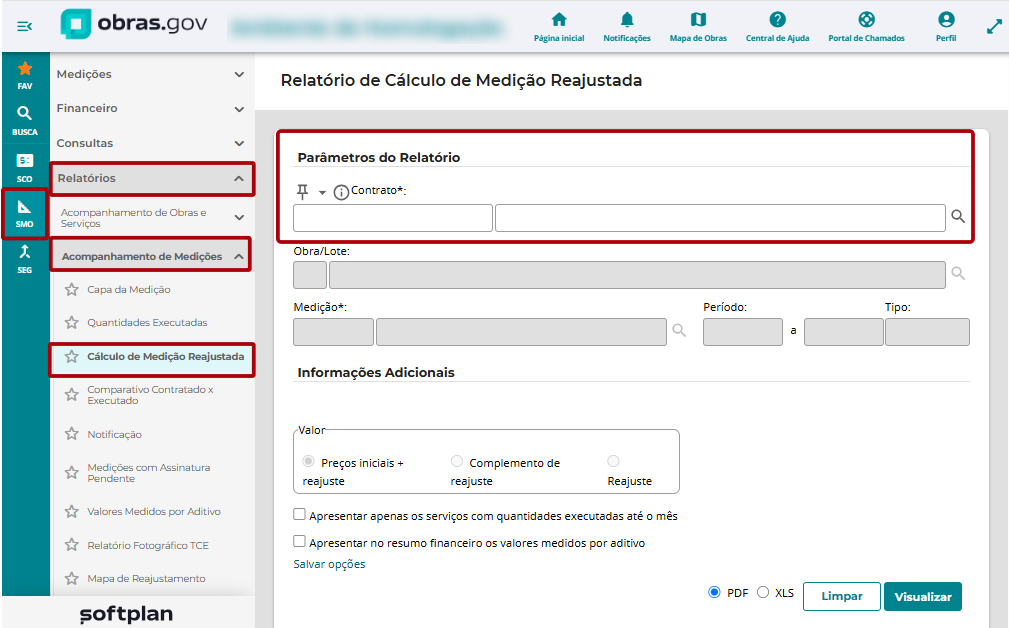Screen dimensions: 1009x628
Task: Click the info icon before Contrato label
Action: (341, 192)
